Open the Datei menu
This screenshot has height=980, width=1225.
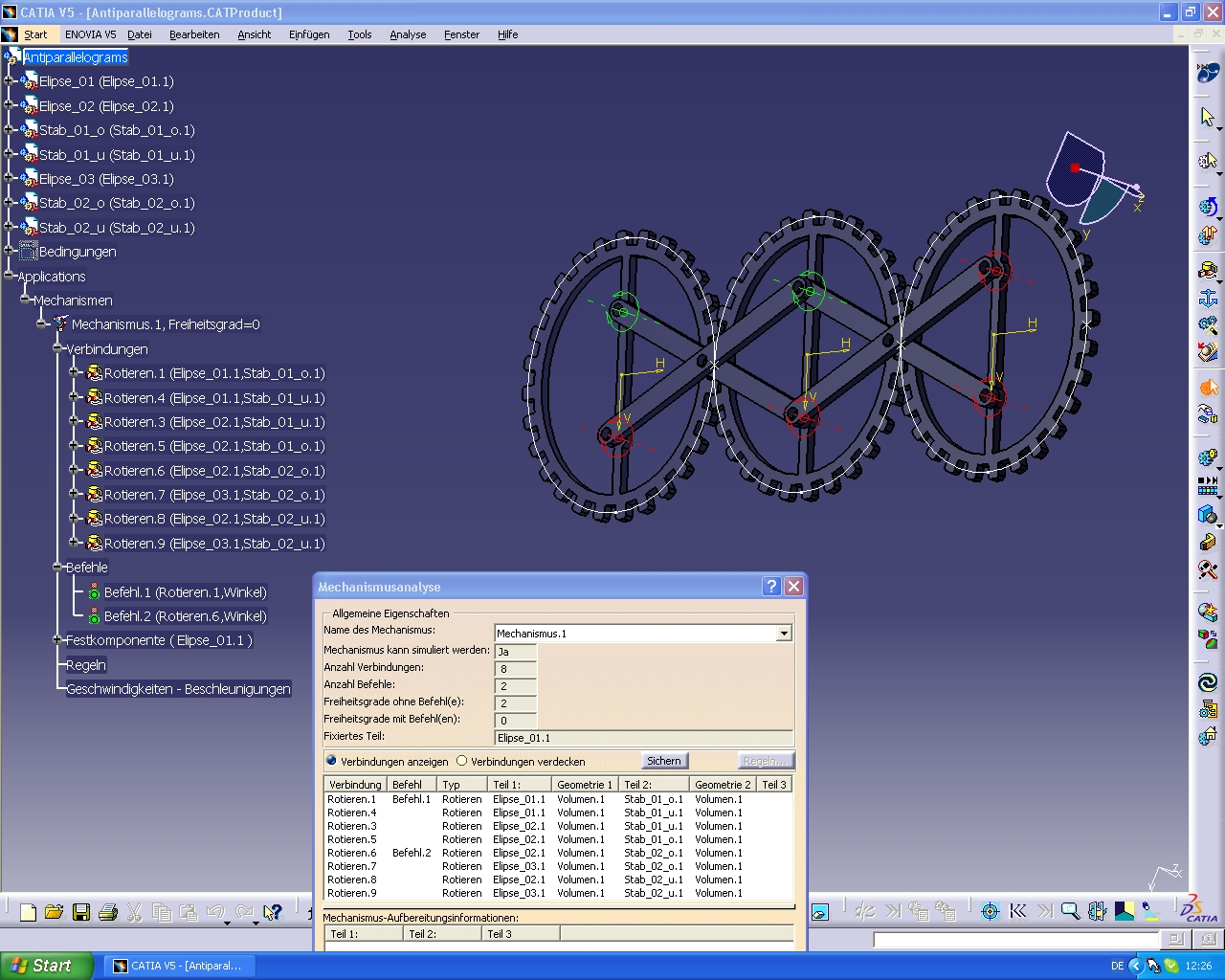[x=140, y=34]
